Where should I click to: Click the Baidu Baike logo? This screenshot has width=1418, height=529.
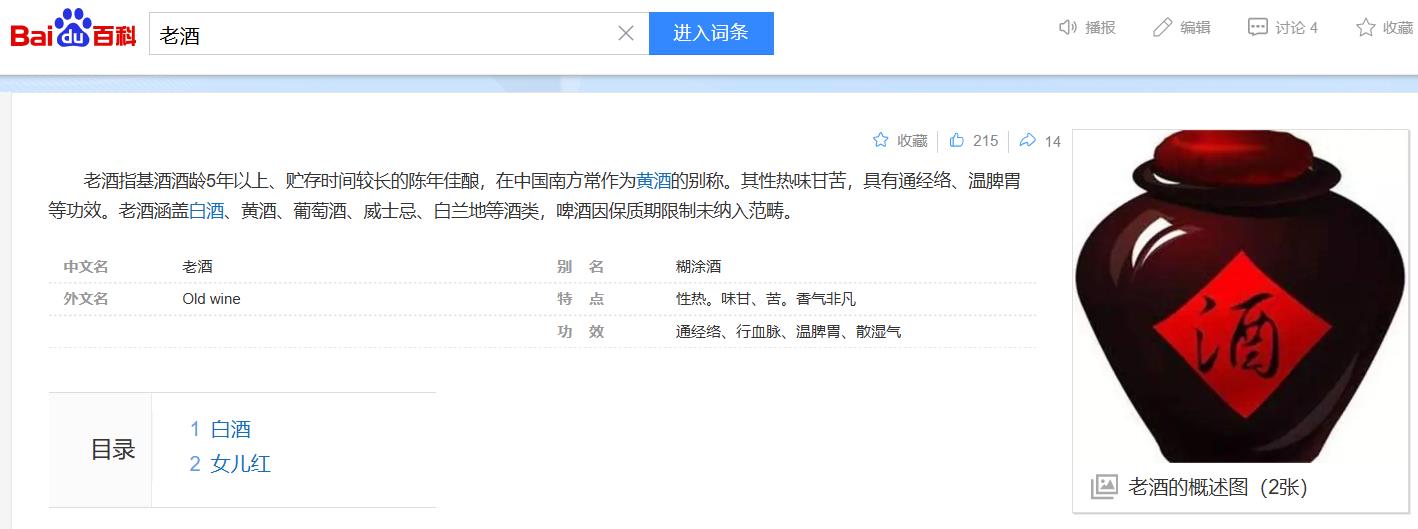[x=73, y=33]
